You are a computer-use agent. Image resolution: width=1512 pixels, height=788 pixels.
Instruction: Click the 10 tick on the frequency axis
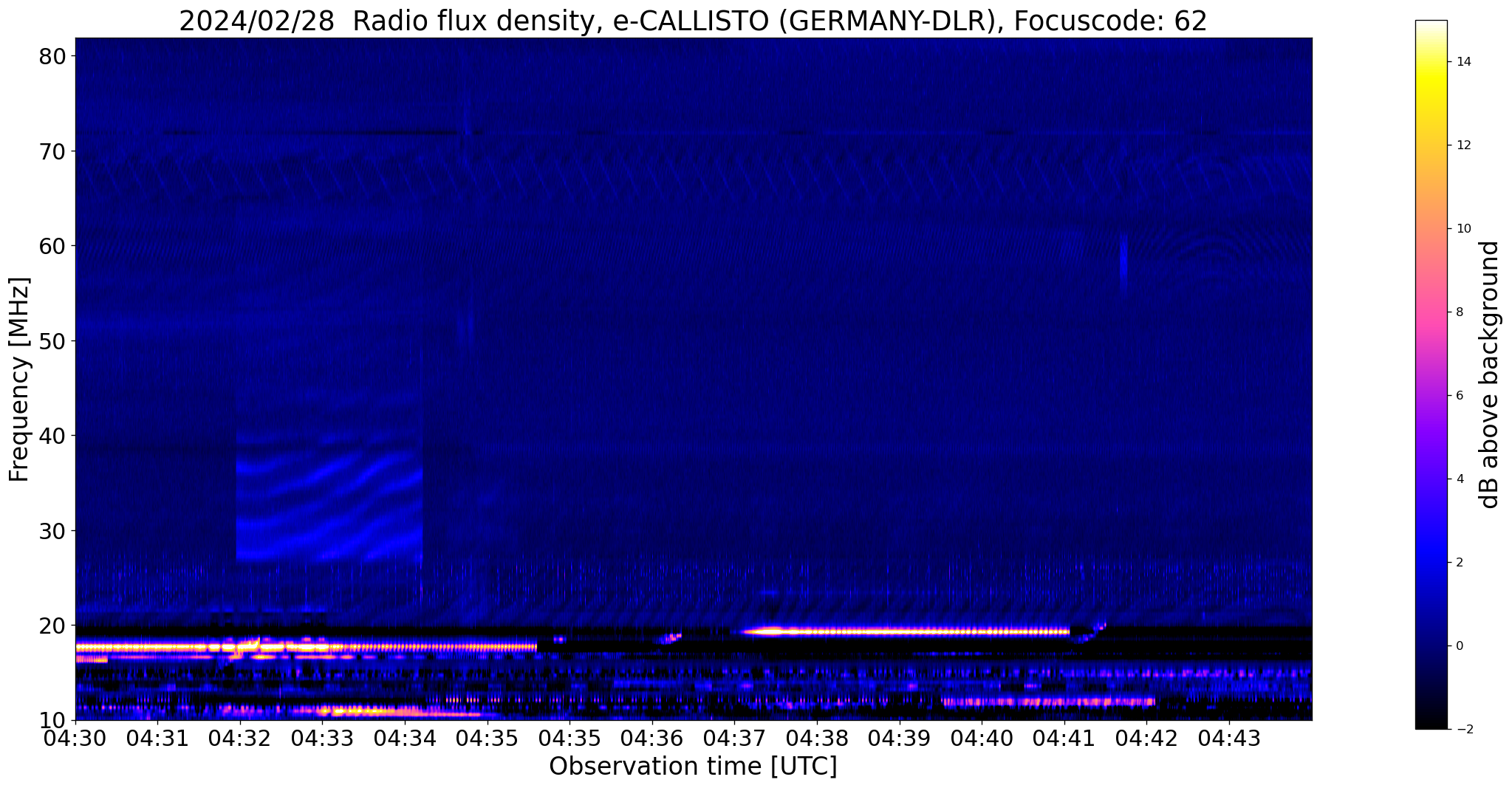coord(53,720)
